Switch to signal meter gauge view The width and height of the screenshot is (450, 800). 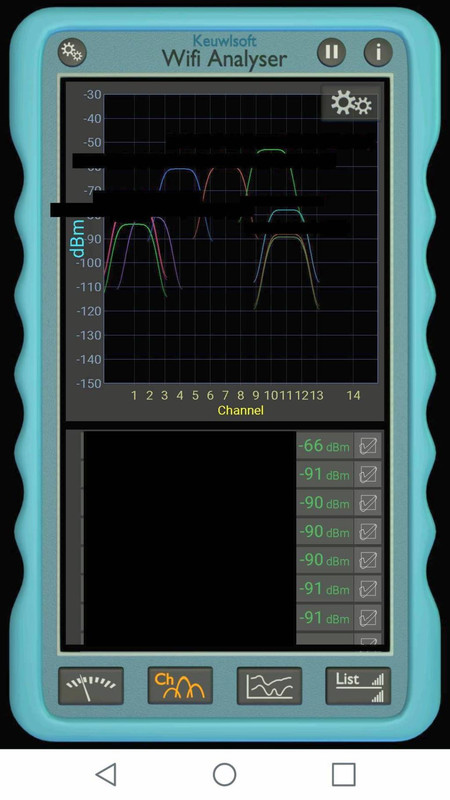click(91, 686)
